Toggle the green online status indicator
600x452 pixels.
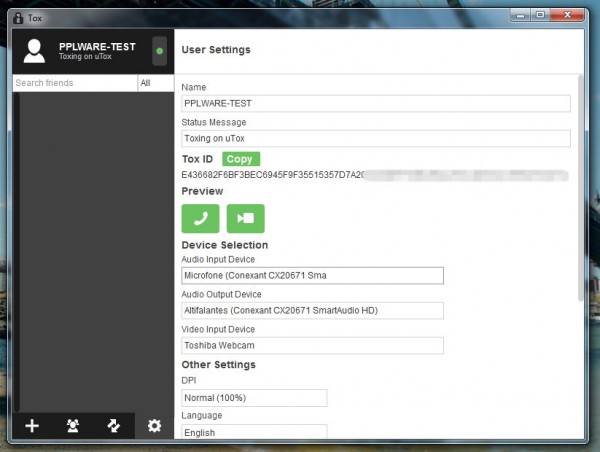[x=160, y=51]
